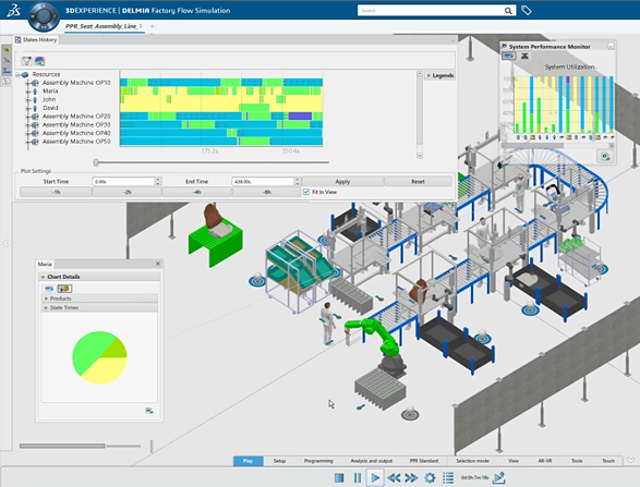Click the -1h time range button
Image resolution: width=640 pixels, height=487 pixels.
click(x=56, y=192)
